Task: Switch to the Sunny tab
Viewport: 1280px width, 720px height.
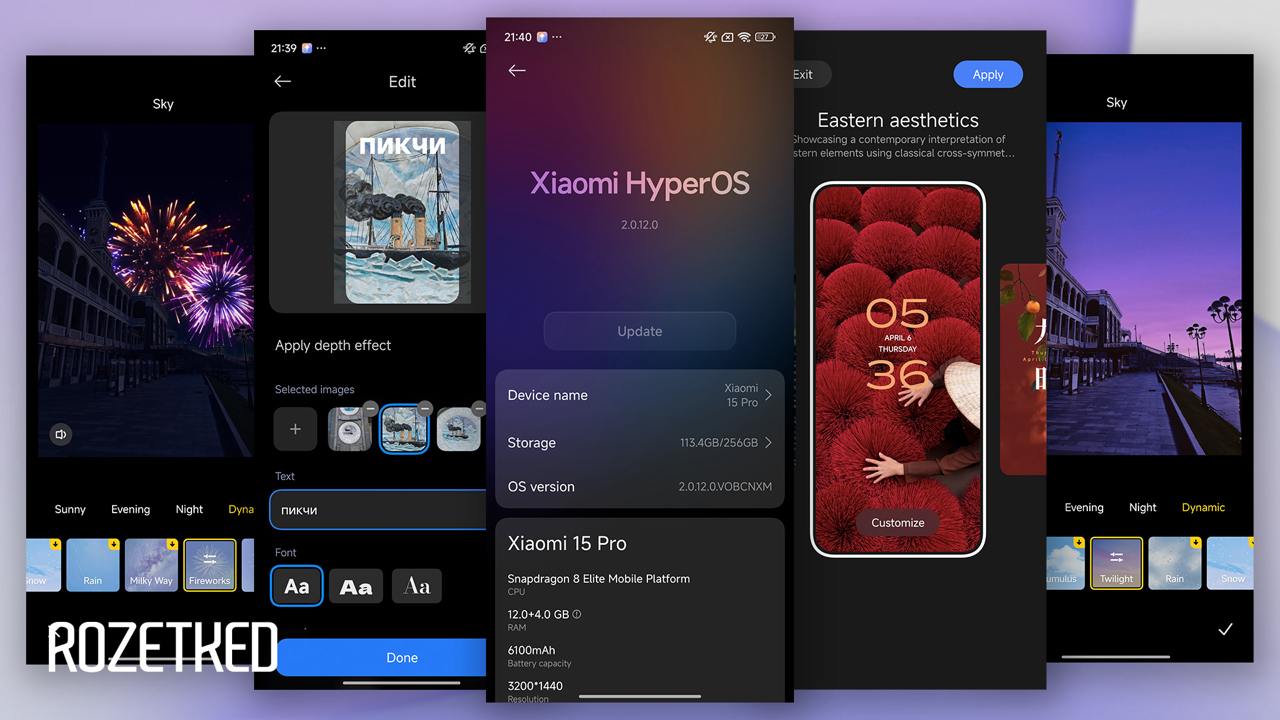Action: (x=70, y=509)
